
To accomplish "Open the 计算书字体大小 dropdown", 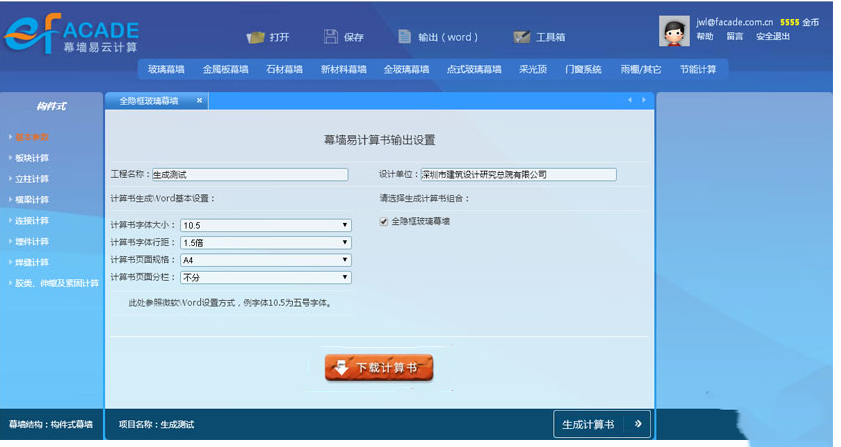I will click(x=266, y=225).
